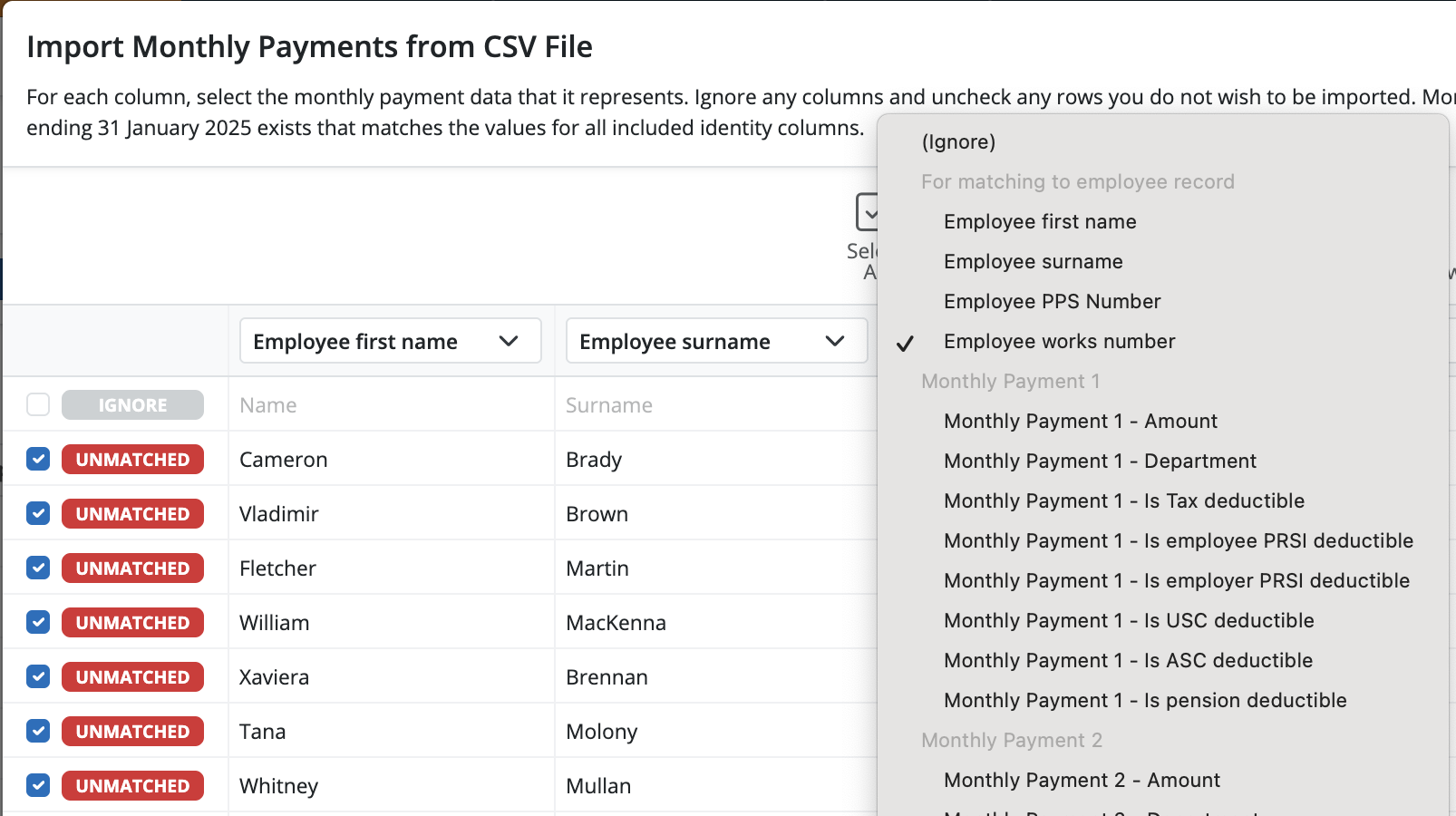Select Employee works number mapping option
Image resolution: width=1456 pixels, height=816 pixels.
pos(1059,341)
